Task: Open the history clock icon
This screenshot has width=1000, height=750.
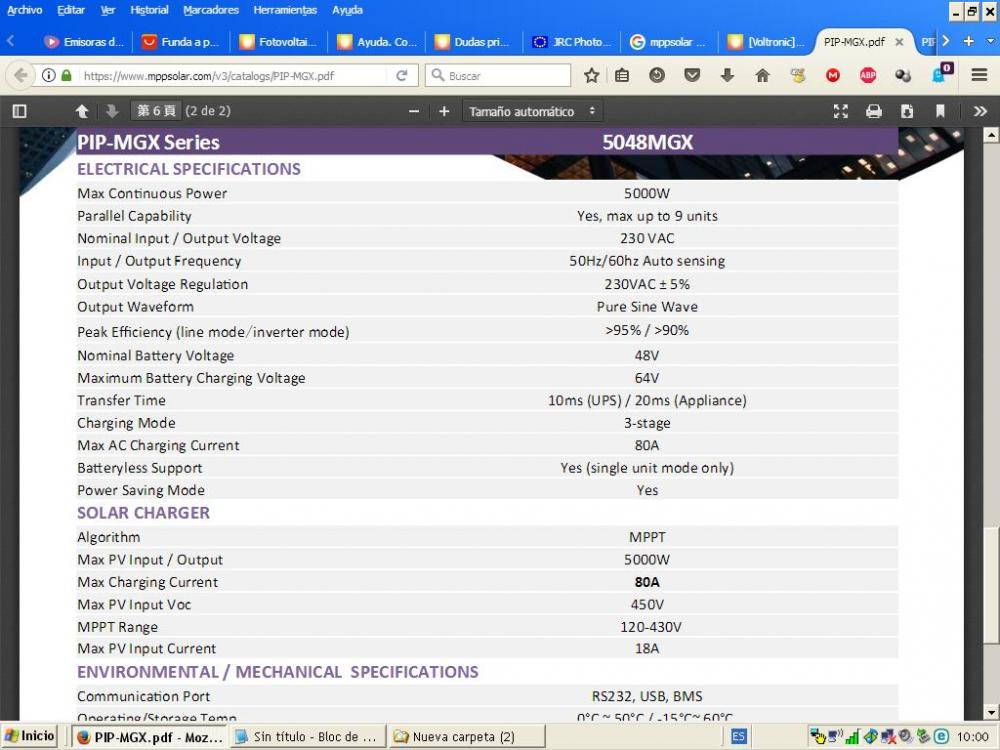Action: click(657, 75)
